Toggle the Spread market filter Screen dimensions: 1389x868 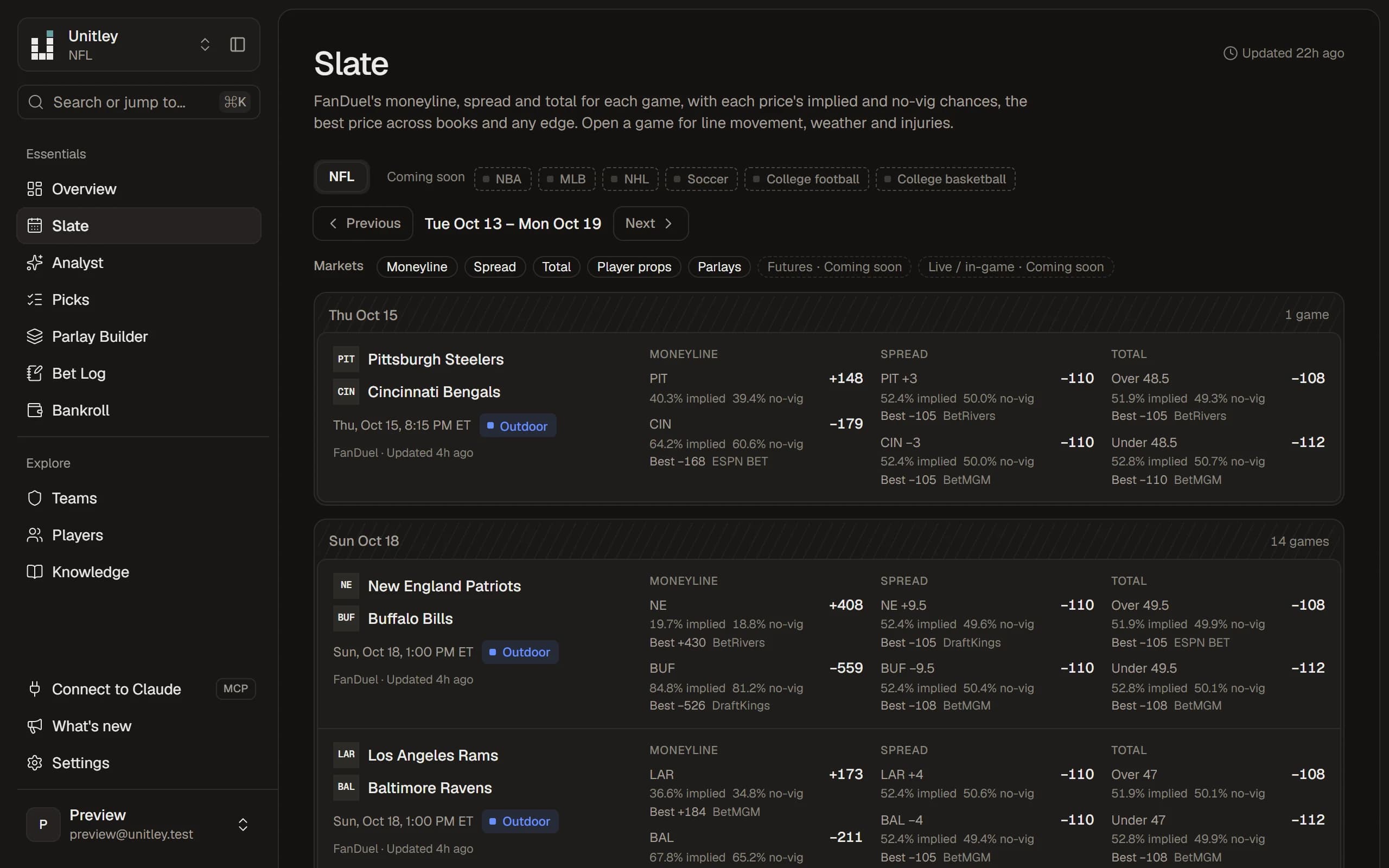click(x=495, y=267)
